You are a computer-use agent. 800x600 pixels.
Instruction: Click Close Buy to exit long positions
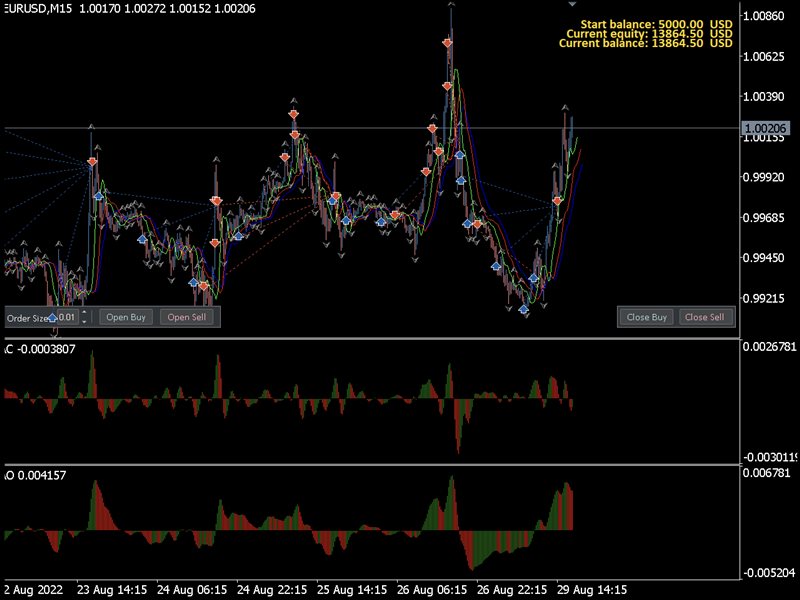coord(646,316)
